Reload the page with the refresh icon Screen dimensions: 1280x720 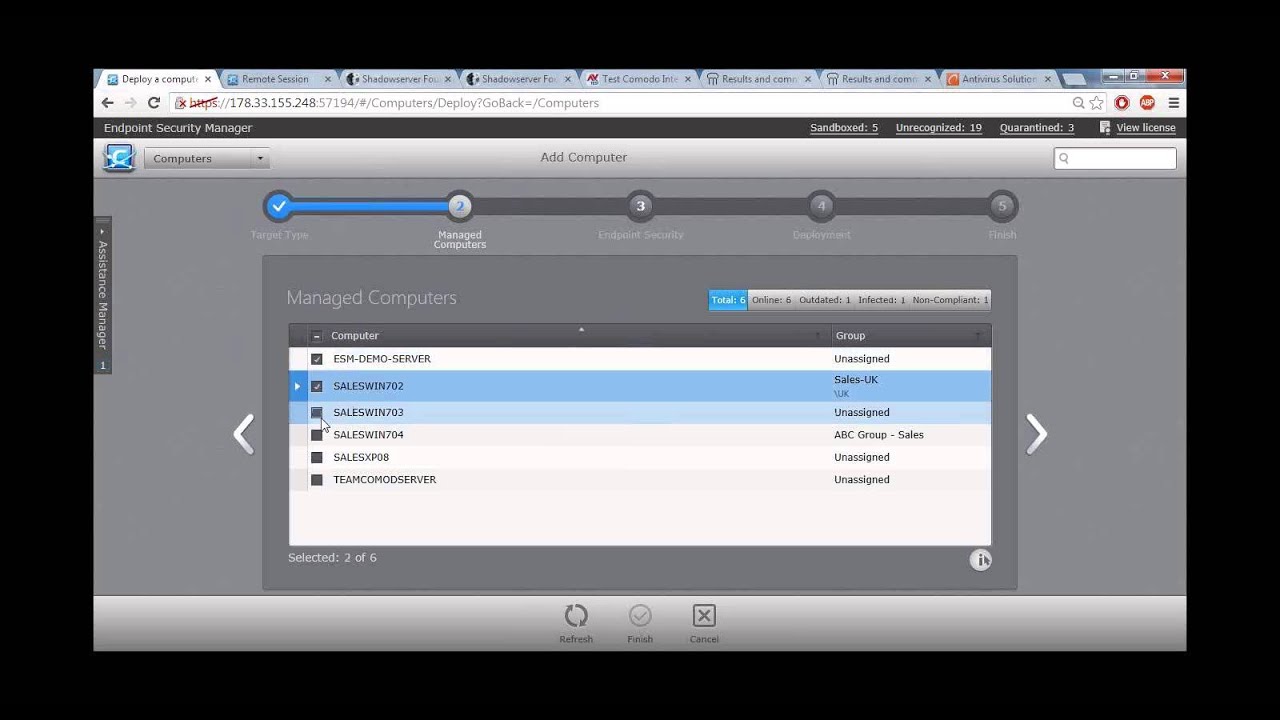tap(154, 102)
